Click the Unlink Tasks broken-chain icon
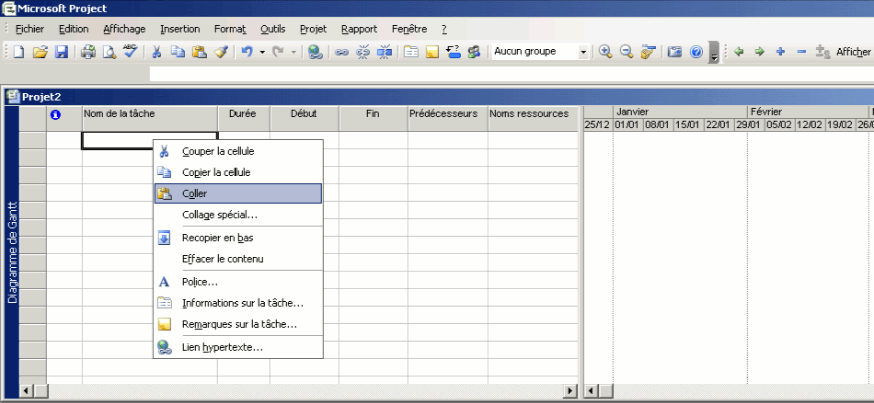The image size is (874, 403). pyautogui.click(x=363, y=52)
